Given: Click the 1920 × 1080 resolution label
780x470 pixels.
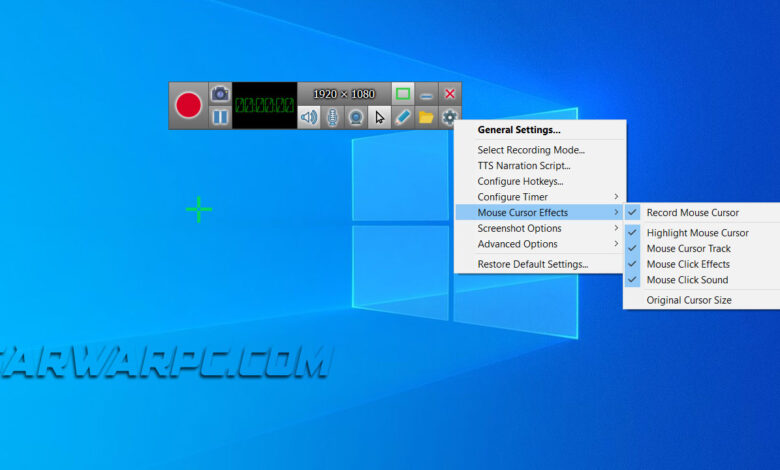Looking at the screenshot, I should click(344, 94).
